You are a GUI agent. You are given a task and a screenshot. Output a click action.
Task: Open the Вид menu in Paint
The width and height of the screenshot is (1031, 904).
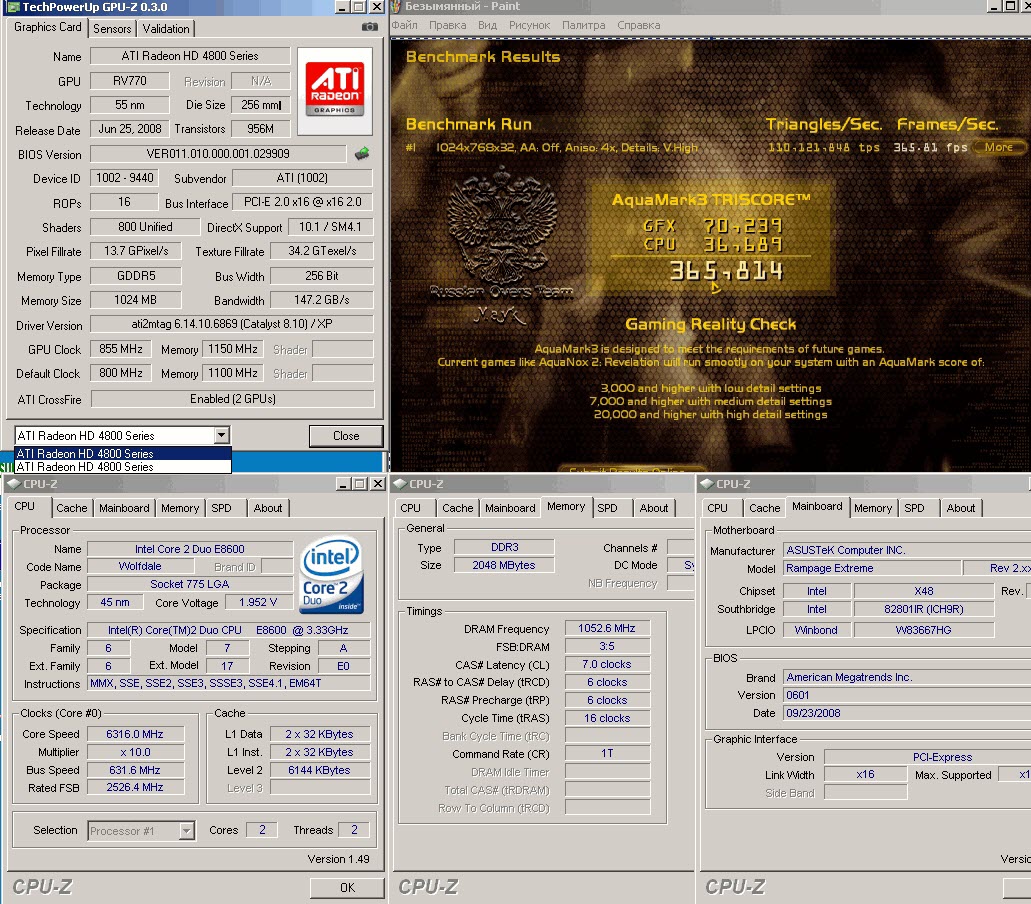pos(487,25)
